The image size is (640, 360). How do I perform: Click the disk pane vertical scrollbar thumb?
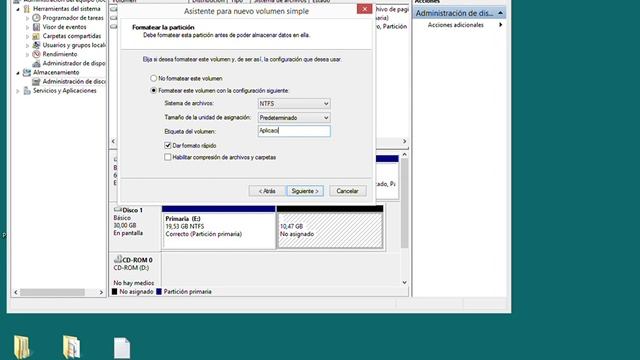(x=404, y=203)
